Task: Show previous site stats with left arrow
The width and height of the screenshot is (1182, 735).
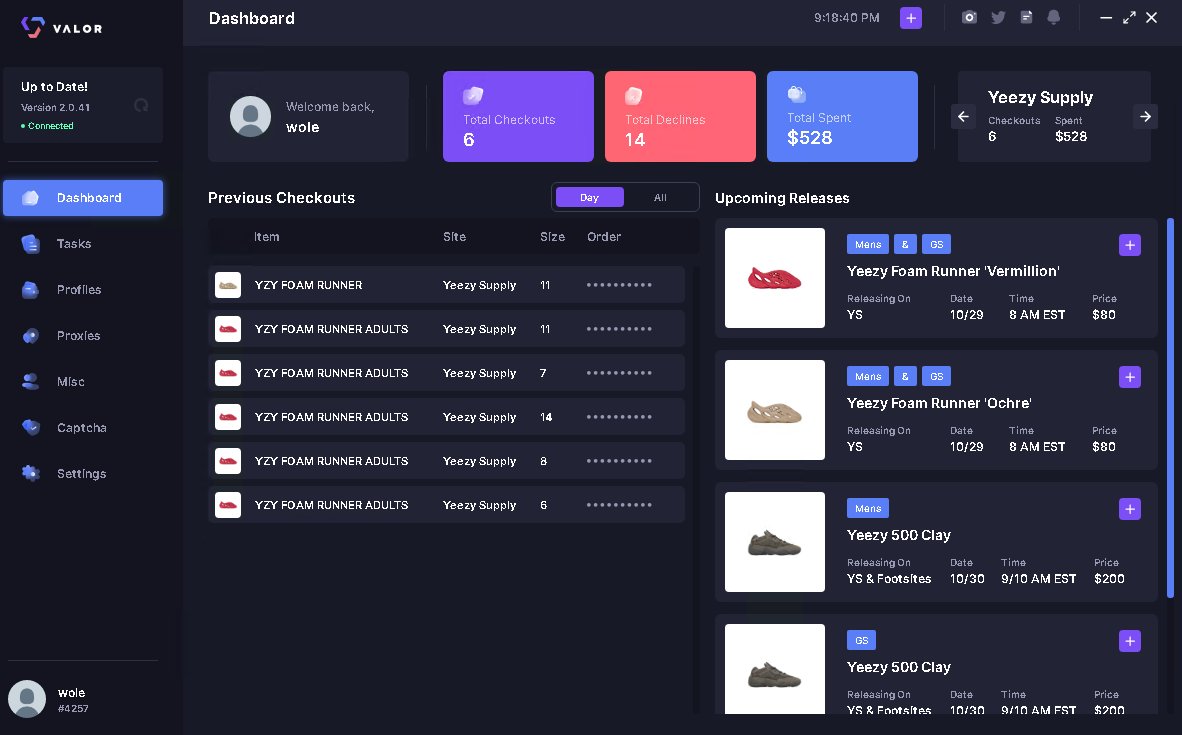Action: (x=963, y=116)
